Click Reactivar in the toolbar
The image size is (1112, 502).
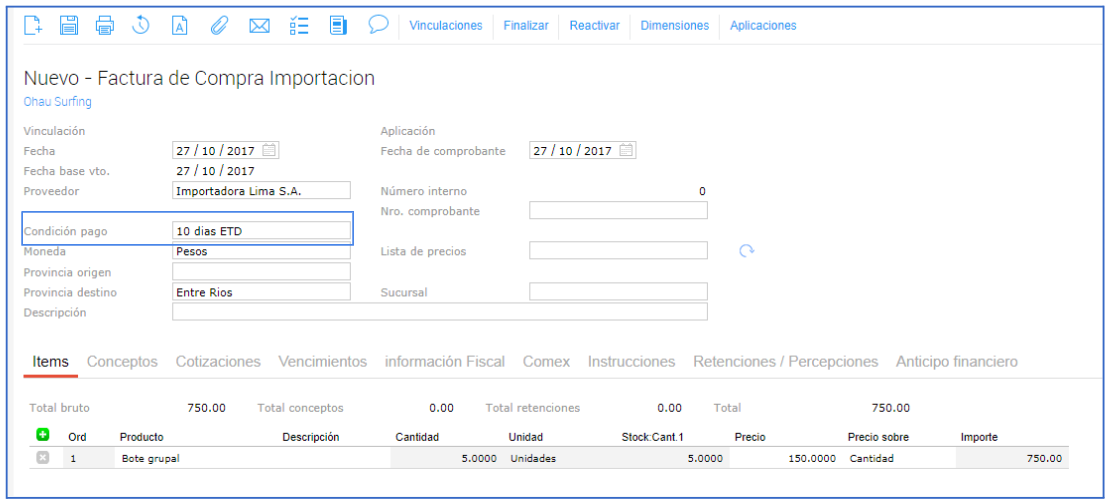pos(595,26)
